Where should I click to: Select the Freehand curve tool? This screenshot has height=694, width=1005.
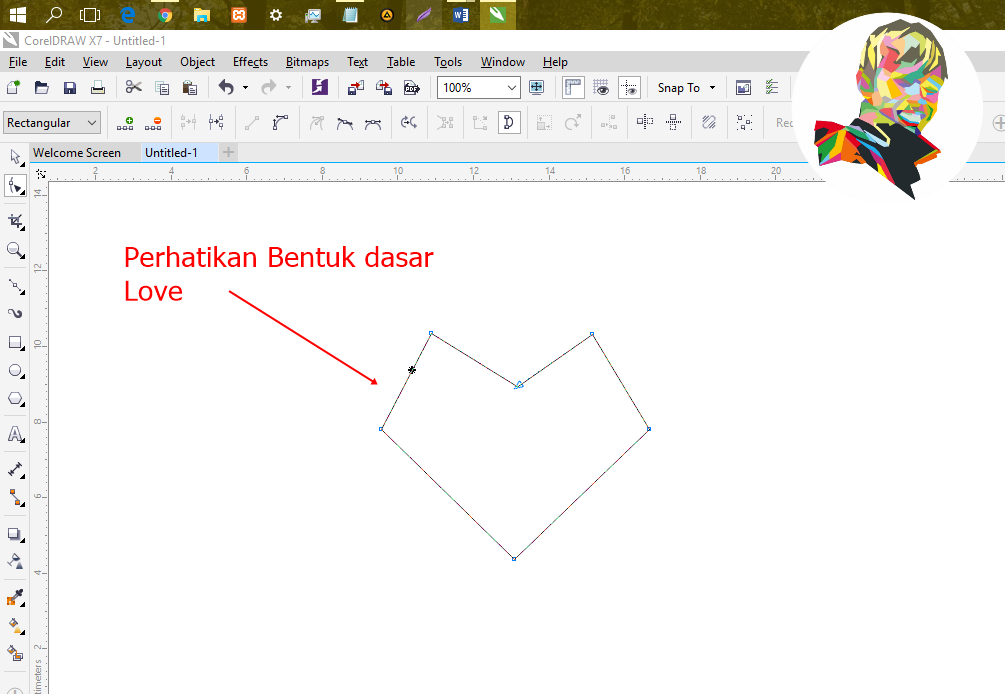coord(15,287)
